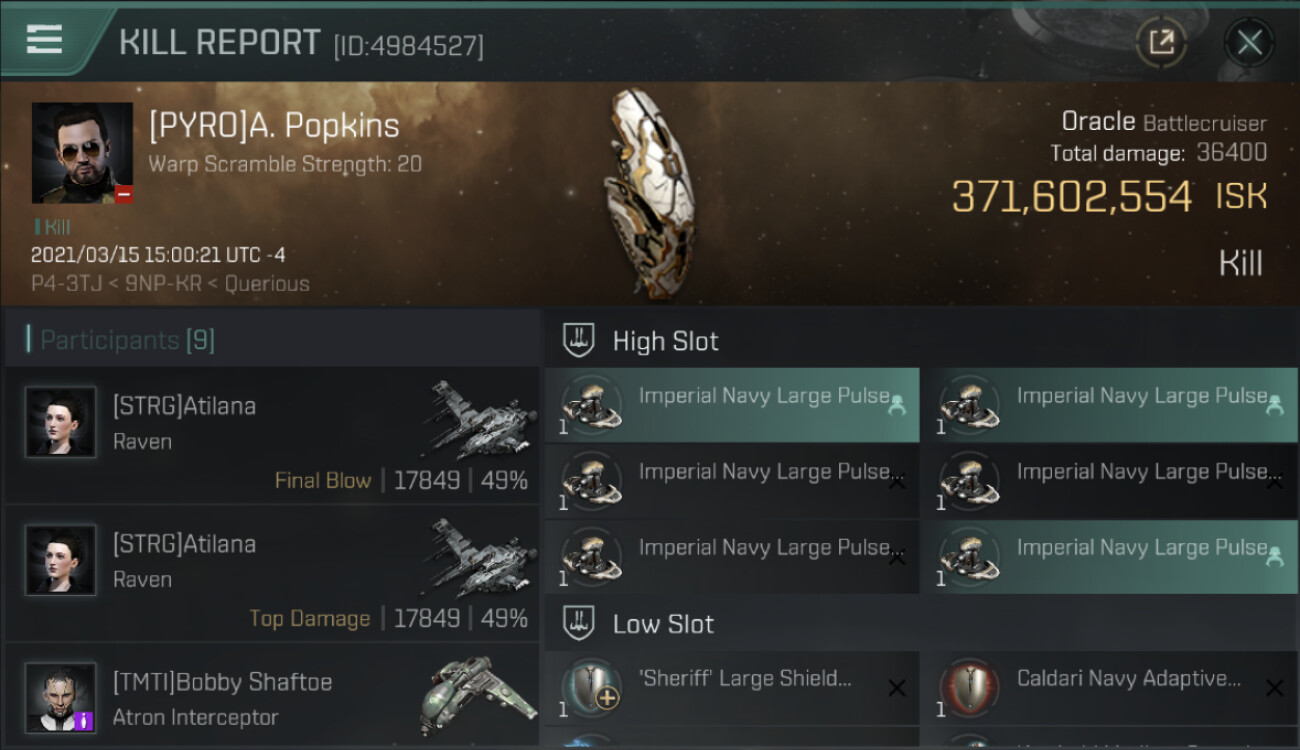Click the Low Slot section header icon
The height and width of the screenshot is (750, 1300).
579,624
